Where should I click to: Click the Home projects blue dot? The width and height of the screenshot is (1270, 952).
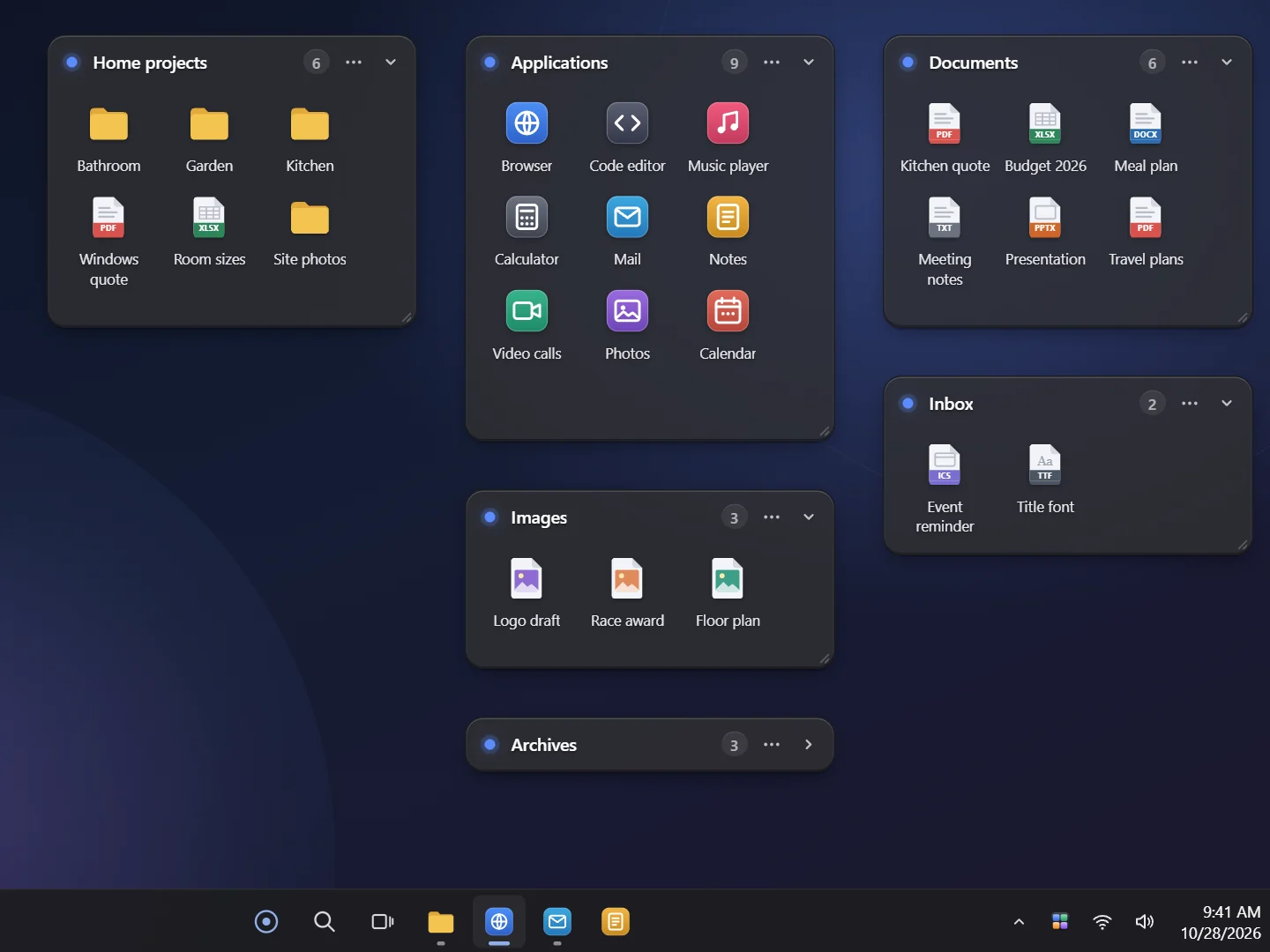[72, 63]
